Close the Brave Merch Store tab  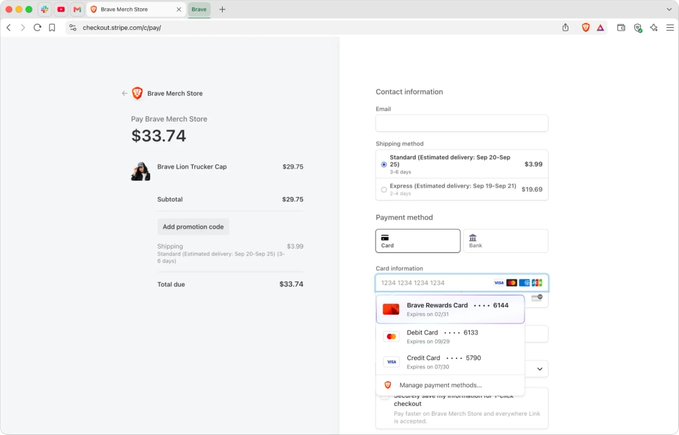(178, 9)
